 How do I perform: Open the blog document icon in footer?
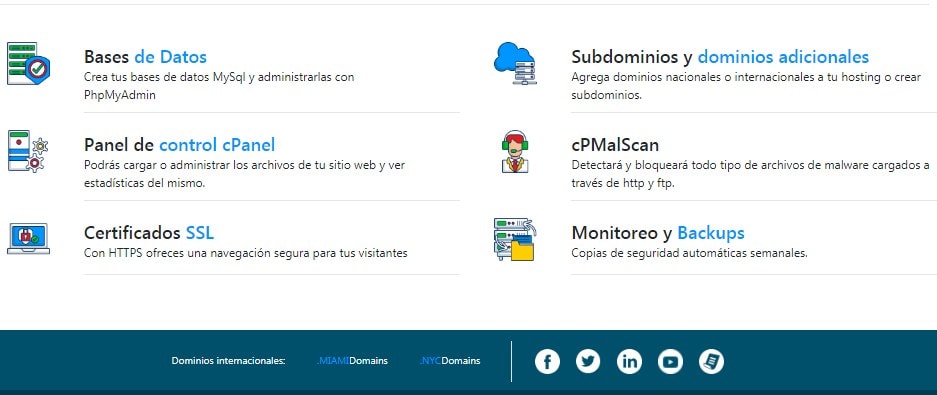pos(711,362)
